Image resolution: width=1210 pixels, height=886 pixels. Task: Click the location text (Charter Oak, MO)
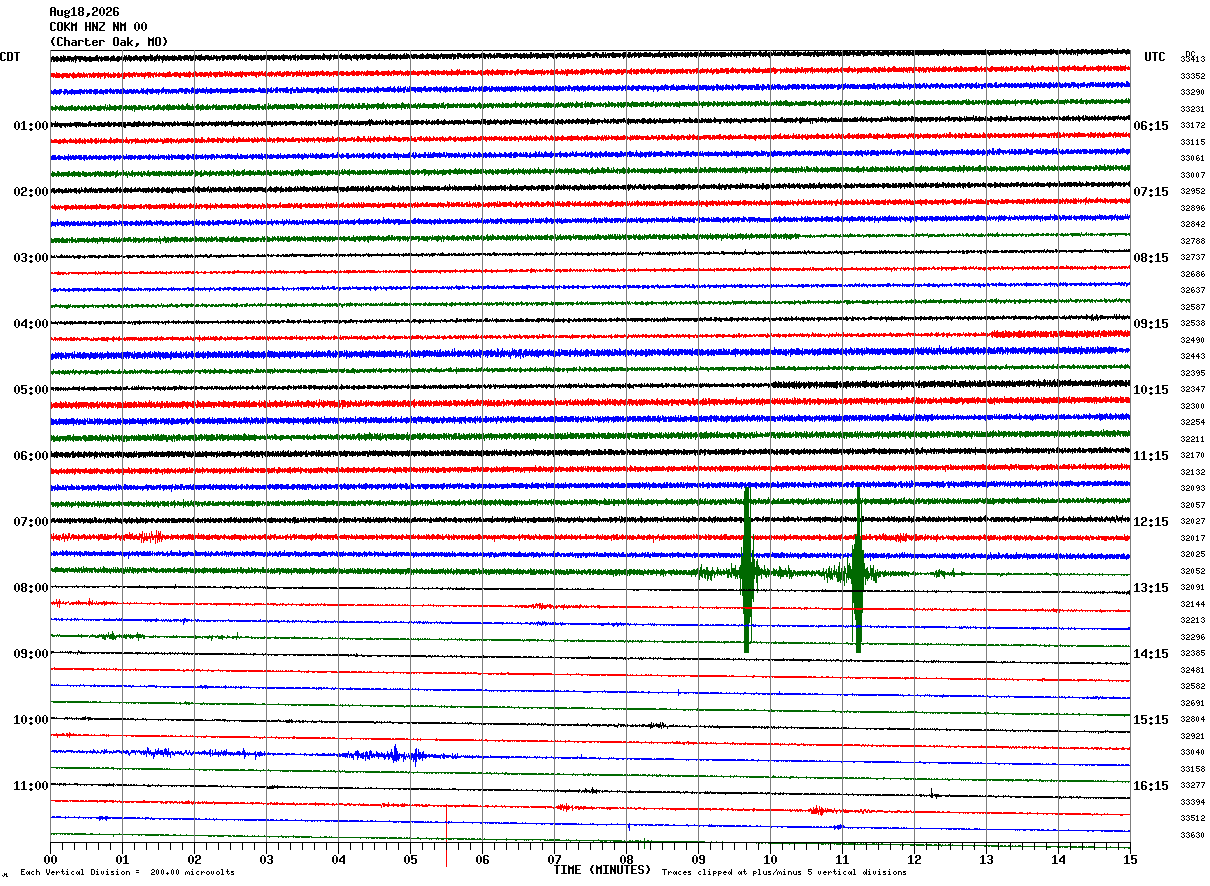109,42
